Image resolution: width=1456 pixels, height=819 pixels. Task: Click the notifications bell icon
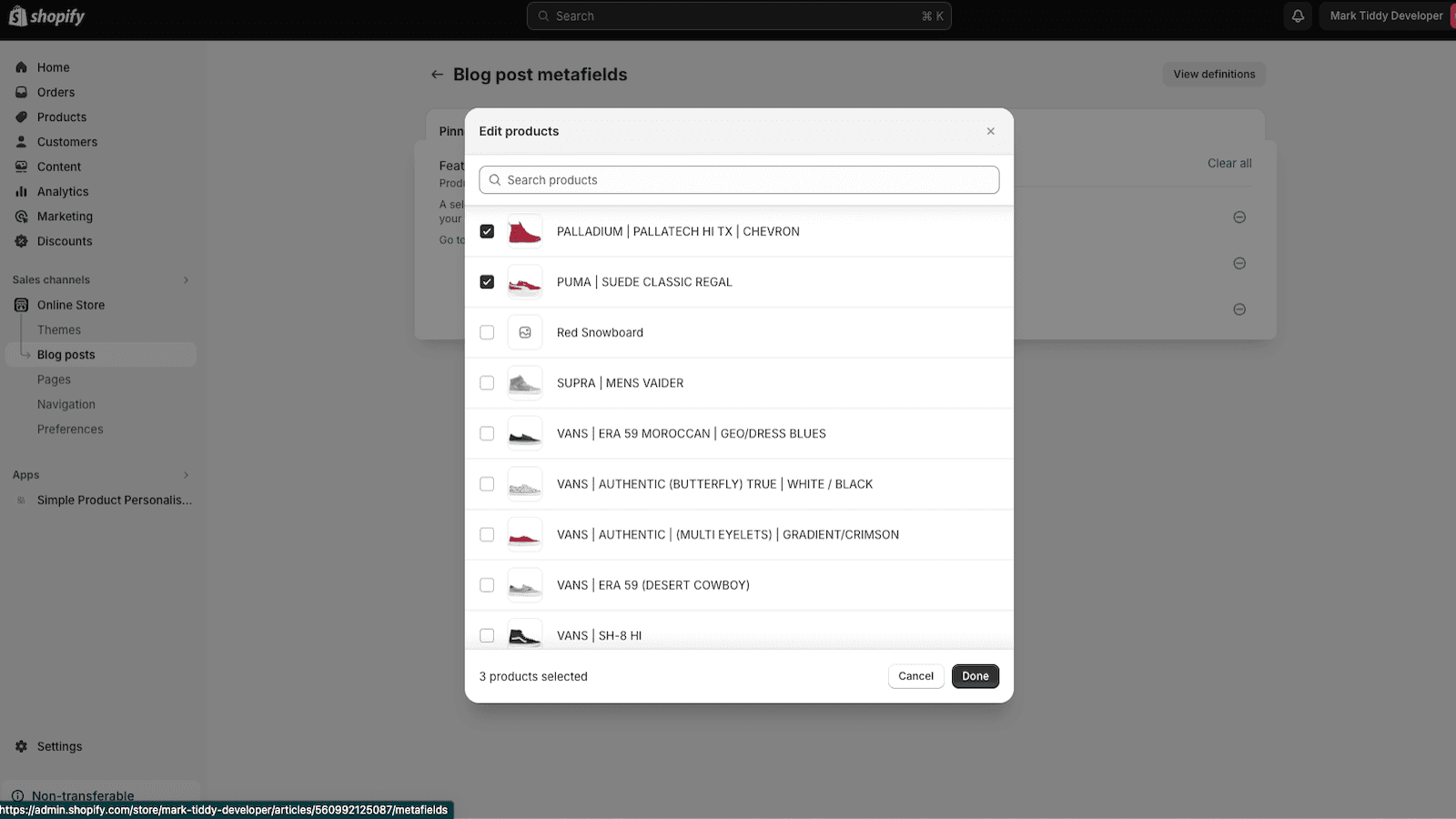click(1298, 15)
